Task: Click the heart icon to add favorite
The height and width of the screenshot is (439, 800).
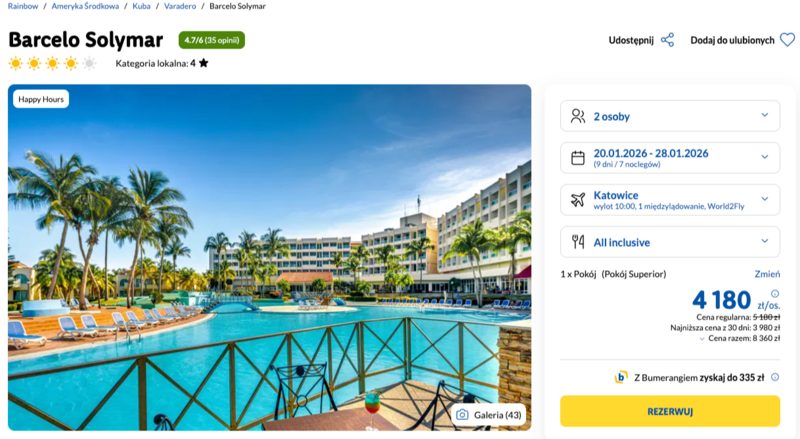Action: (x=787, y=40)
